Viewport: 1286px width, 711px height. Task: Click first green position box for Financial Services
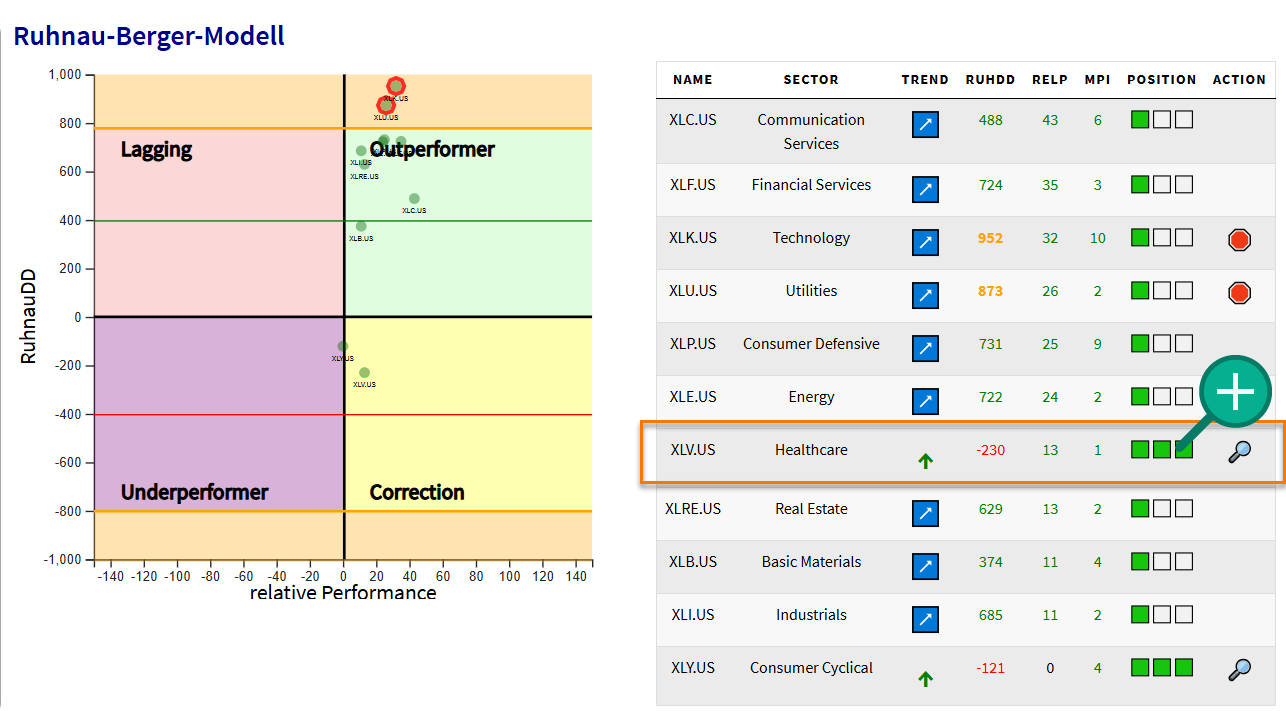point(1139,185)
